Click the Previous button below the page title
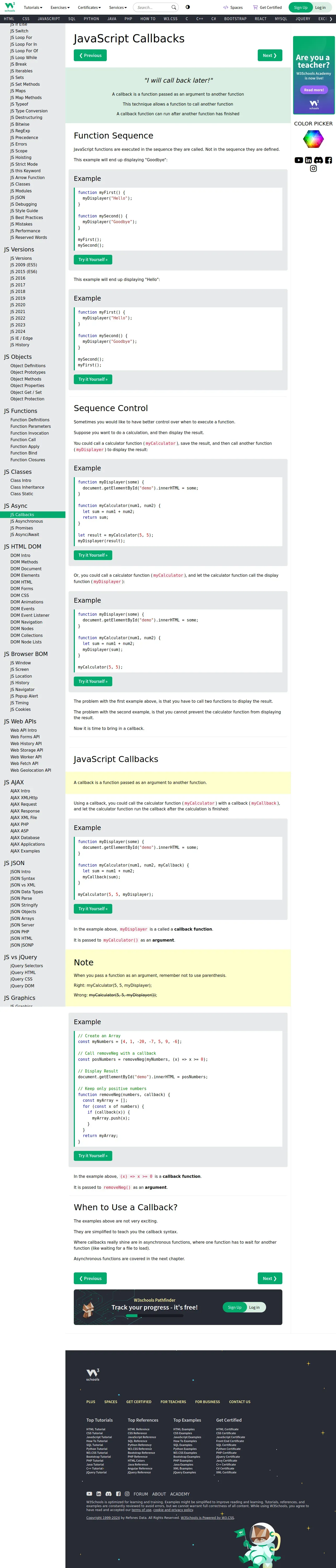This screenshot has height=1568, width=336. [x=90, y=55]
